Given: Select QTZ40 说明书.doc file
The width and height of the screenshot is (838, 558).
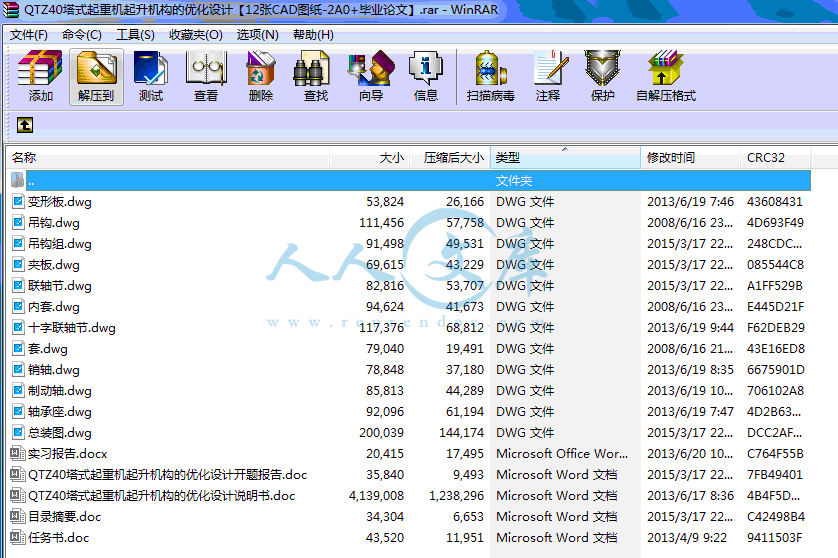Looking at the screenshot, I should 162,495.
